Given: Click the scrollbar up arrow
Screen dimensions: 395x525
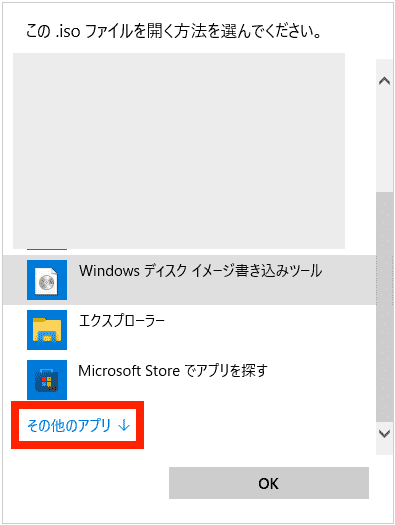Looking at the screenshot, I should click(x=384, y=81).
